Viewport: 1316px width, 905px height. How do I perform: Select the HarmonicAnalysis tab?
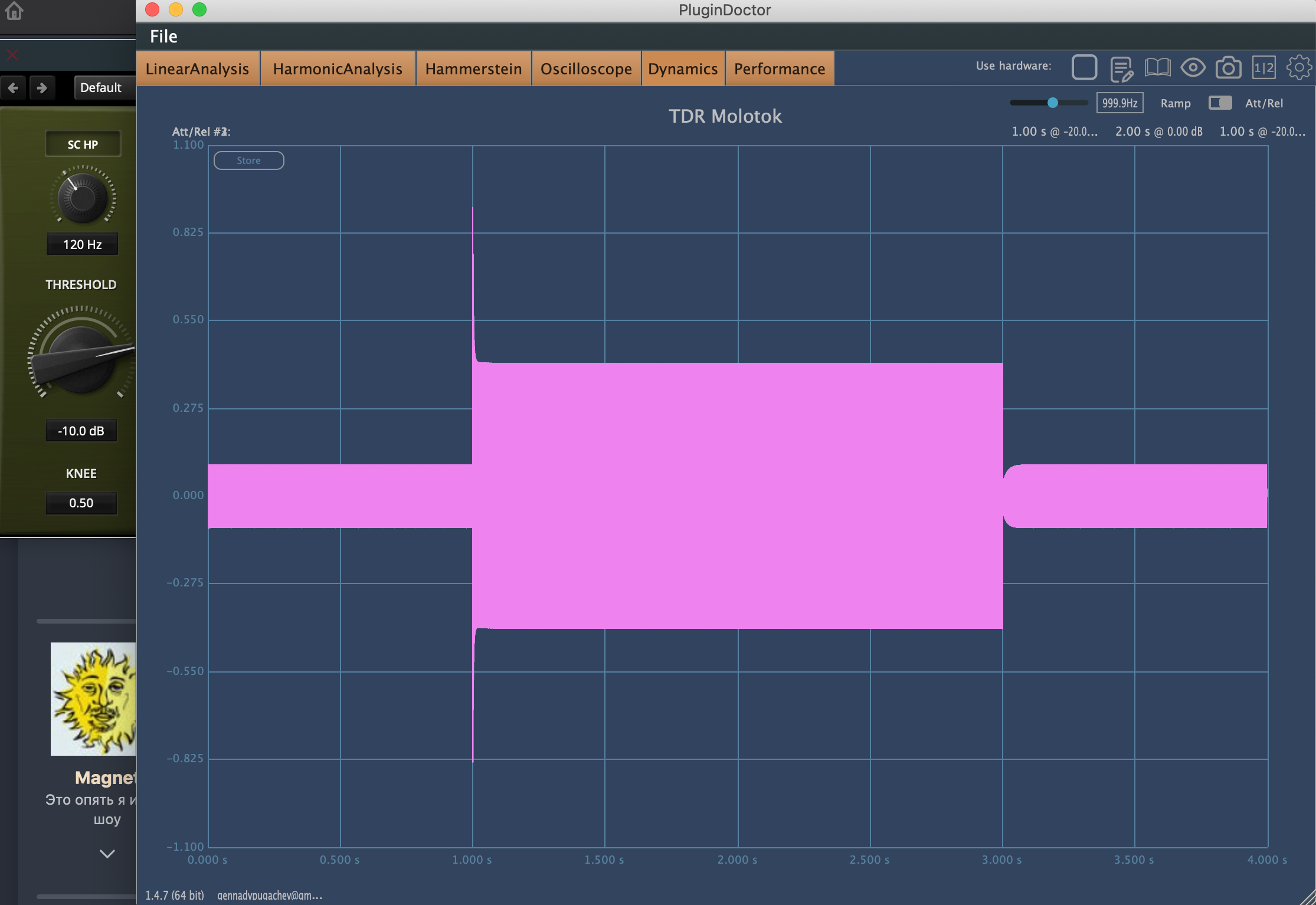(x=338, y=69)
